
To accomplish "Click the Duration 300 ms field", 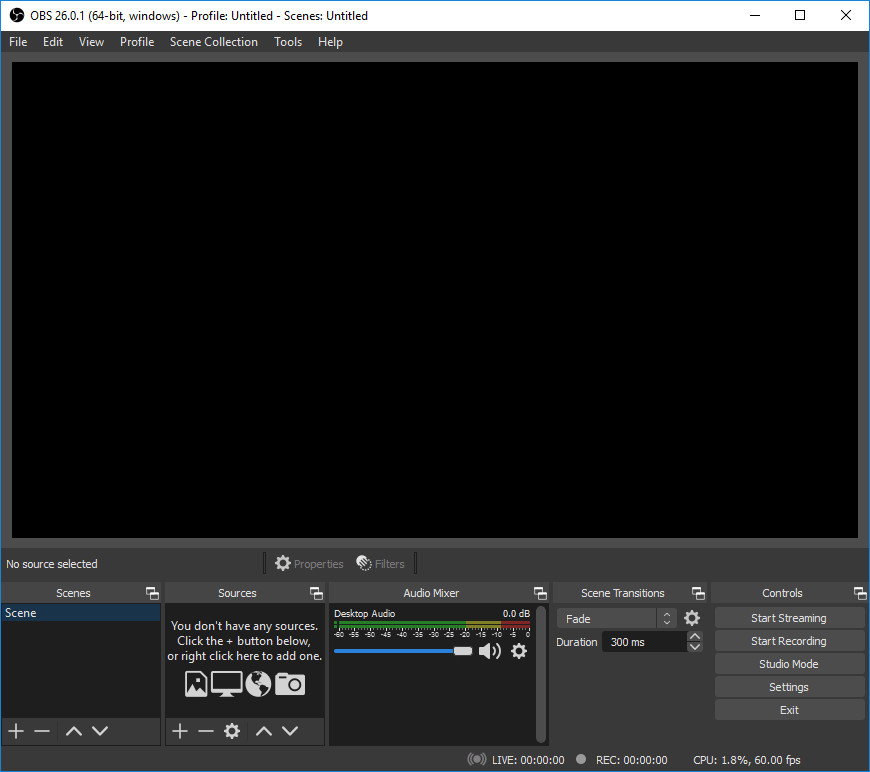I will pos(643,642).
